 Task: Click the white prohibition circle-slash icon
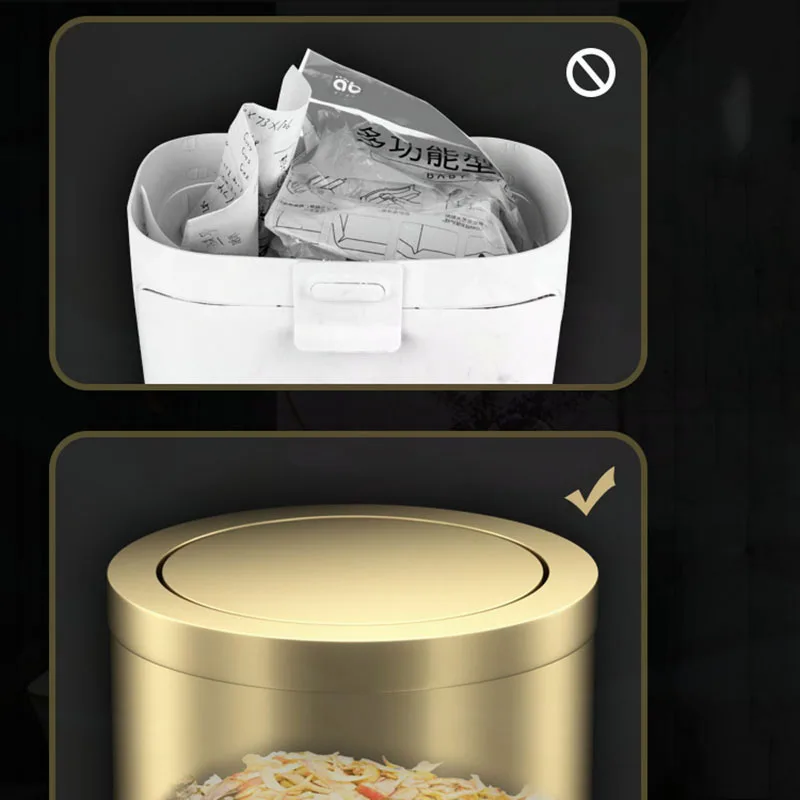click(x=590, y=72)
